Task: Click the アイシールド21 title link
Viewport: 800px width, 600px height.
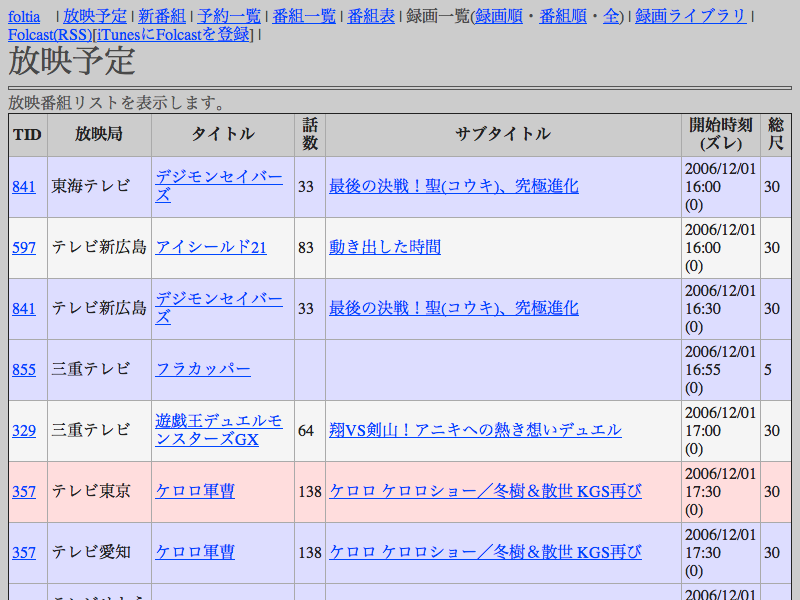Action: pos(211,248)
